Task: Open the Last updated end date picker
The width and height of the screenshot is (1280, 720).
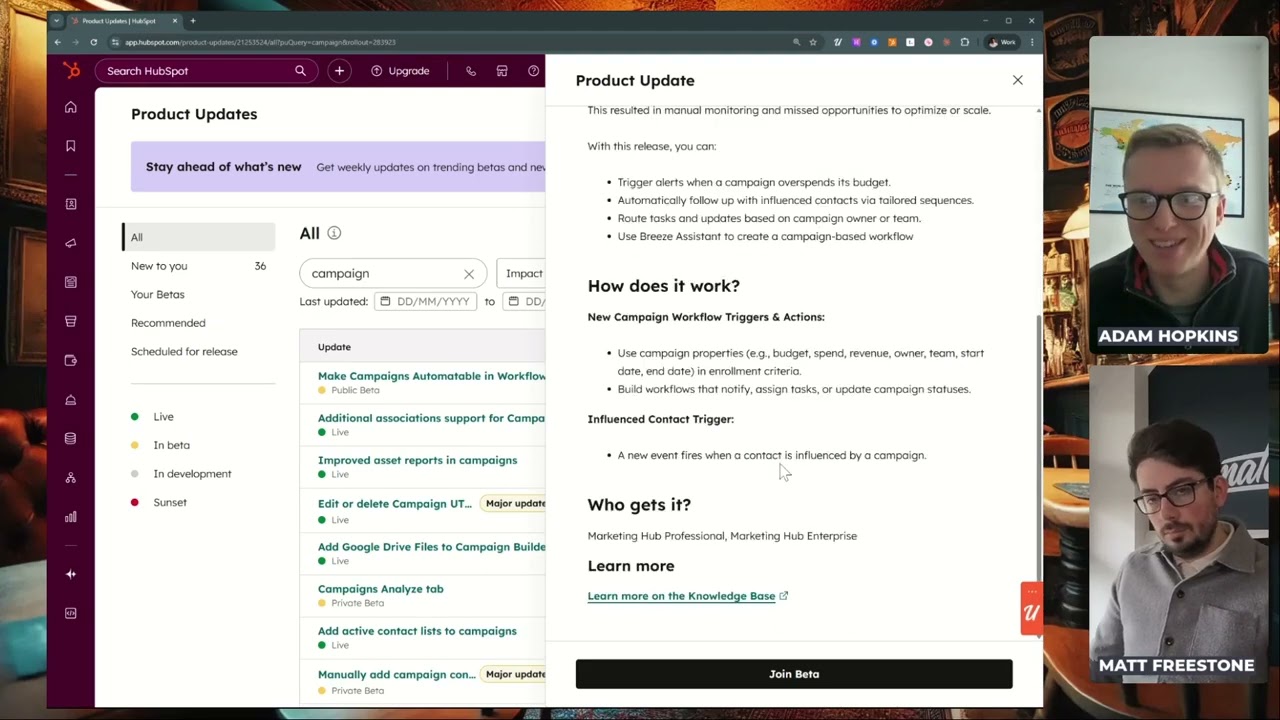Action: pos(525,301)
